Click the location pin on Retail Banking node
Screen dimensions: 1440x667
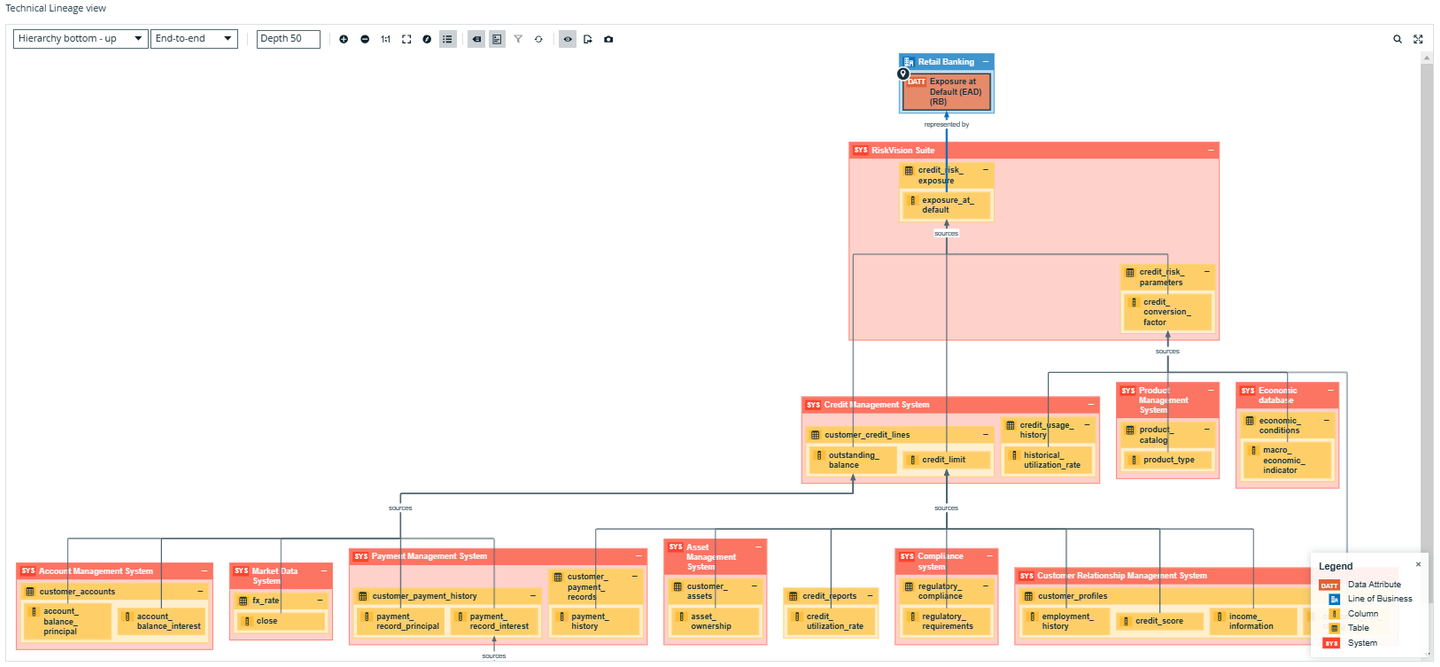point(903,74)
